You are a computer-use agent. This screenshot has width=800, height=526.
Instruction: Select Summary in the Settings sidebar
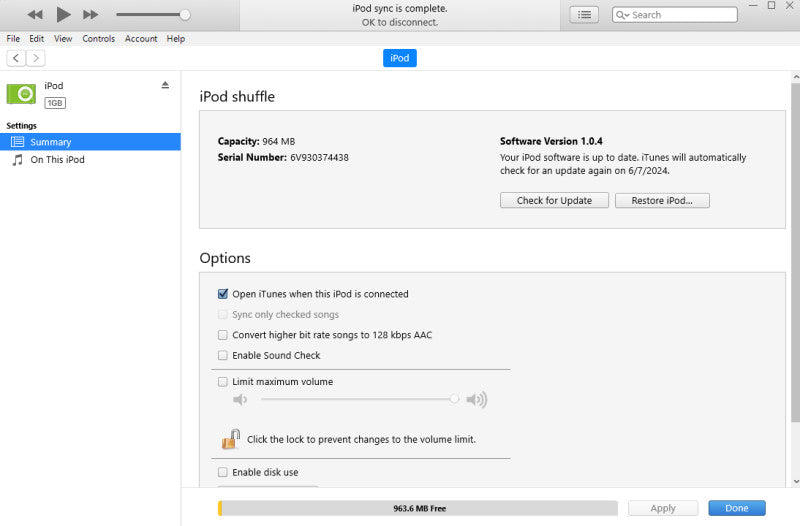coord(90,142)
